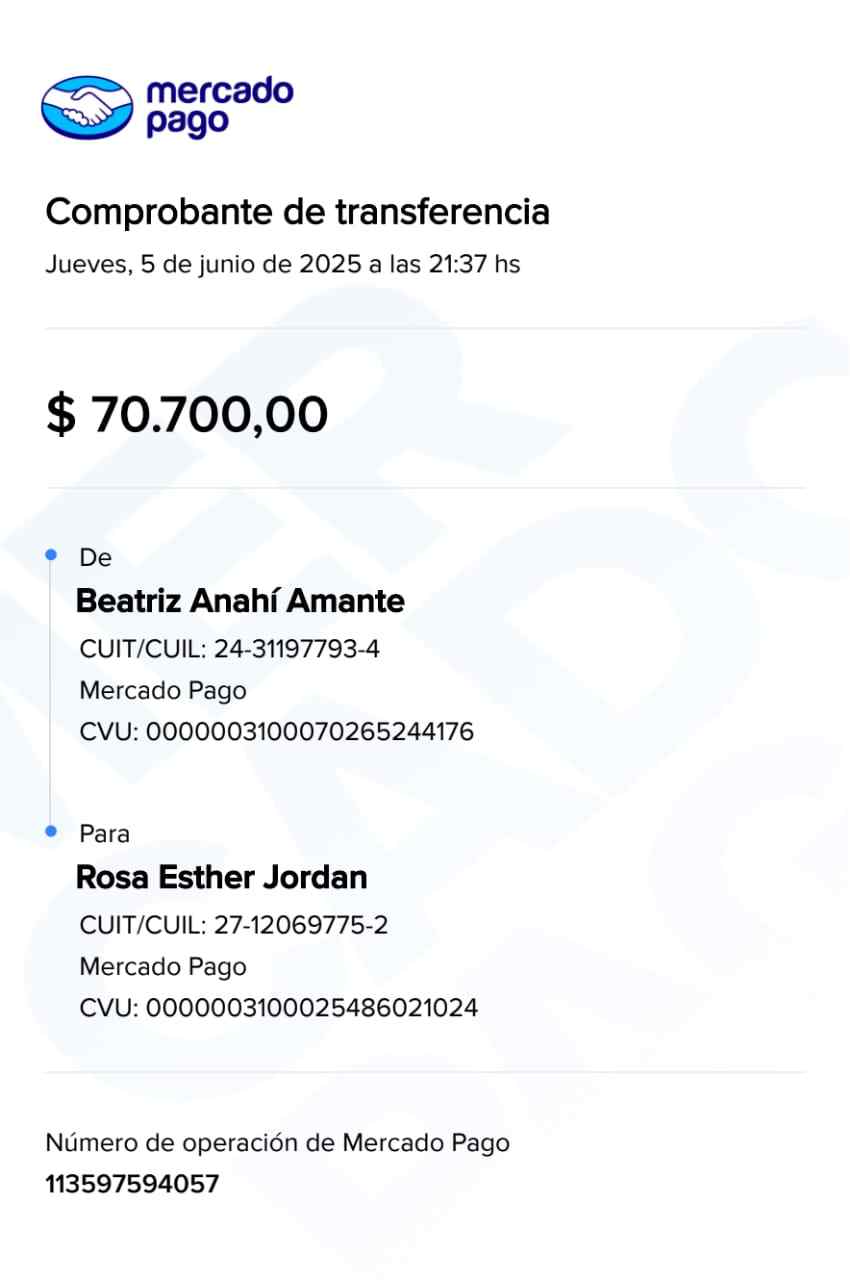The image size is (850, 1280).
Task: Click sender name Beatriz Anahí Amante
Action: click(x=240, y=601)
